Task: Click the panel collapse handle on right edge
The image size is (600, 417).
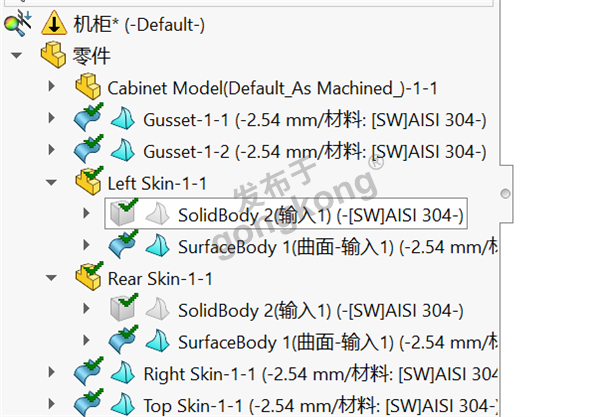Action: [505, 191]
